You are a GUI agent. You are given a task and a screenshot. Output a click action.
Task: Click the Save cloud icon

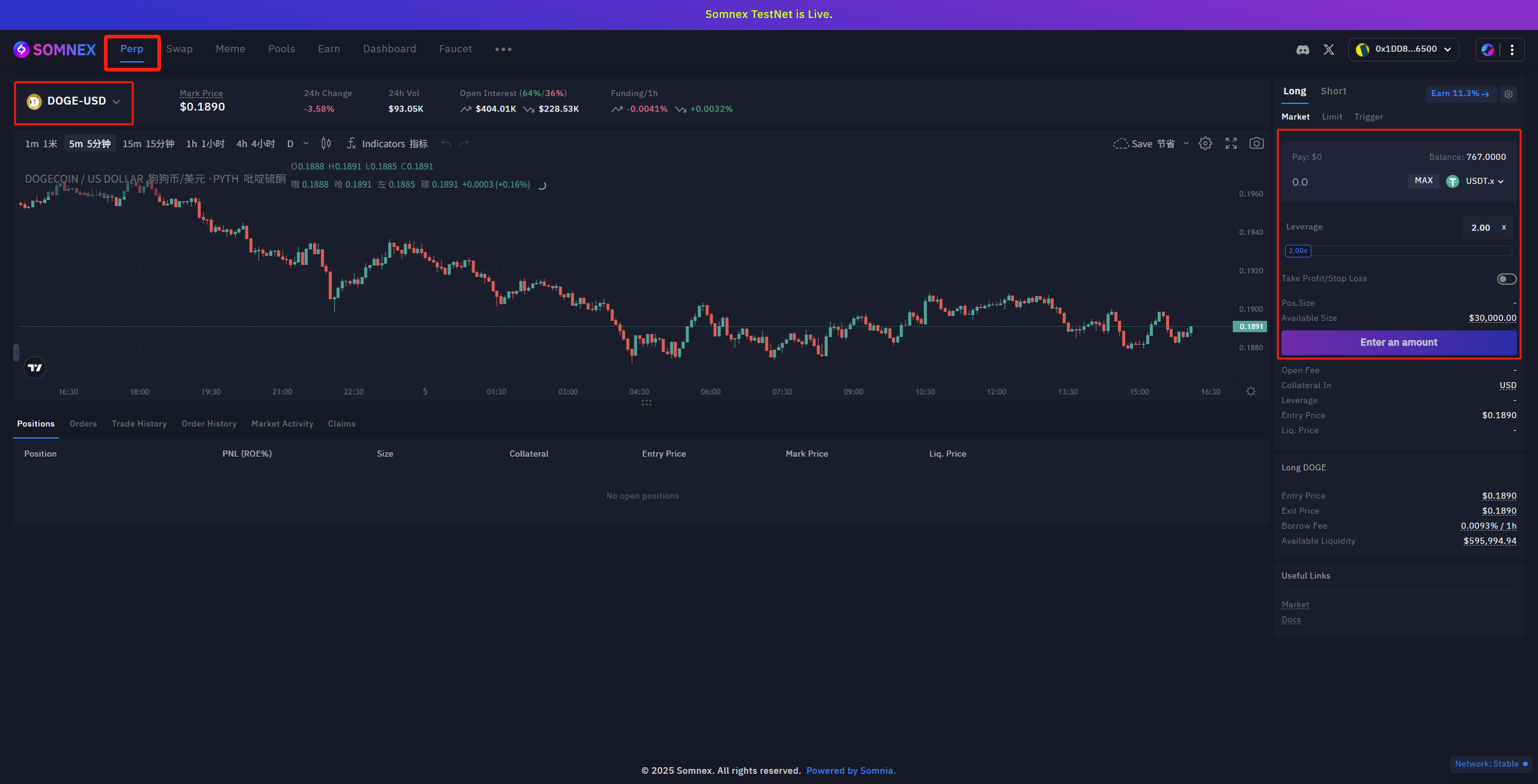click(1120, 144)
